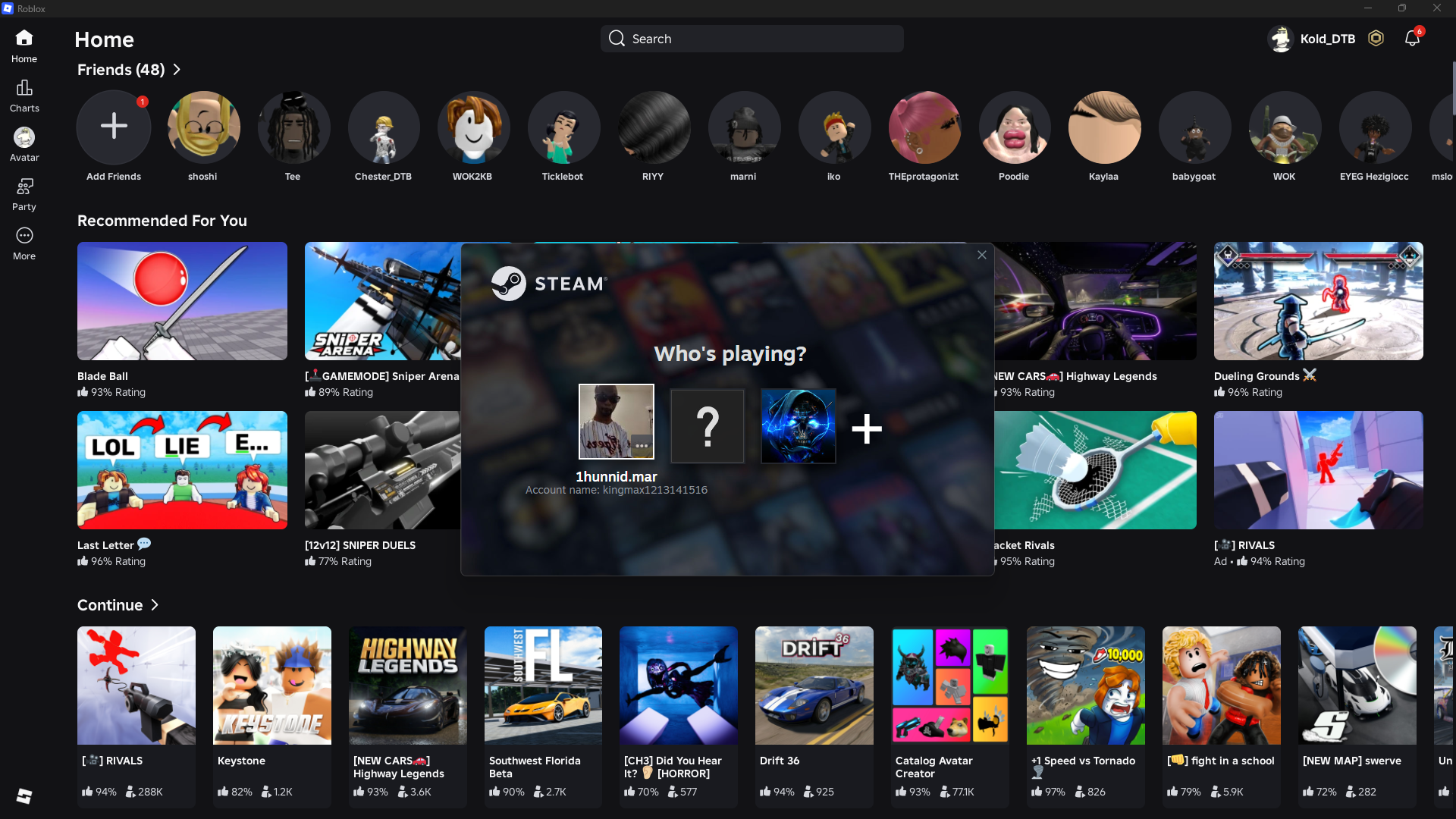Screen dimensions: 1456x819
Task: Open friend iko's avatar
Action: pos(834,127)
